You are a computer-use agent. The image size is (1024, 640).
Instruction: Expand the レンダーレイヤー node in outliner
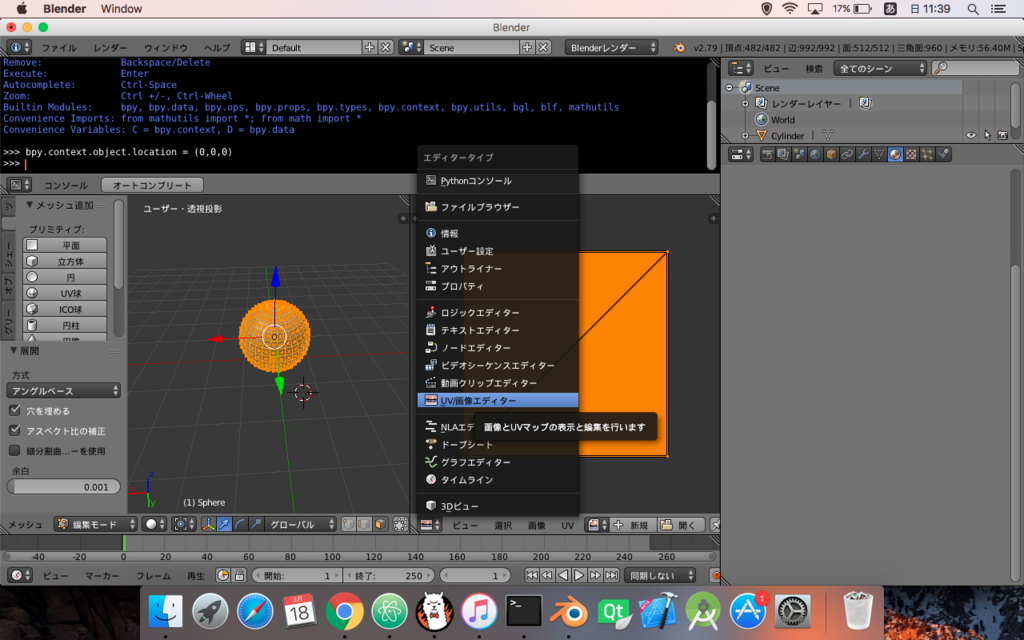point(745,103)
